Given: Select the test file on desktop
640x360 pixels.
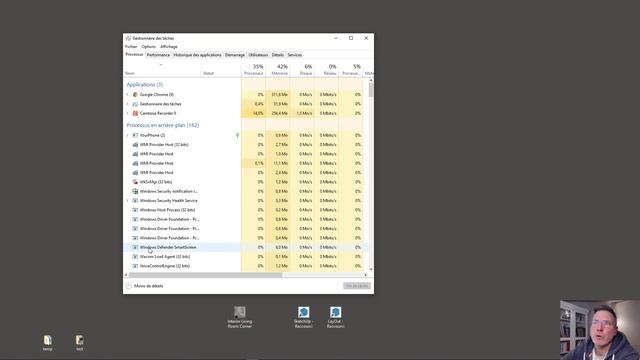Looking at the screenshot, I should coord(80,343).
